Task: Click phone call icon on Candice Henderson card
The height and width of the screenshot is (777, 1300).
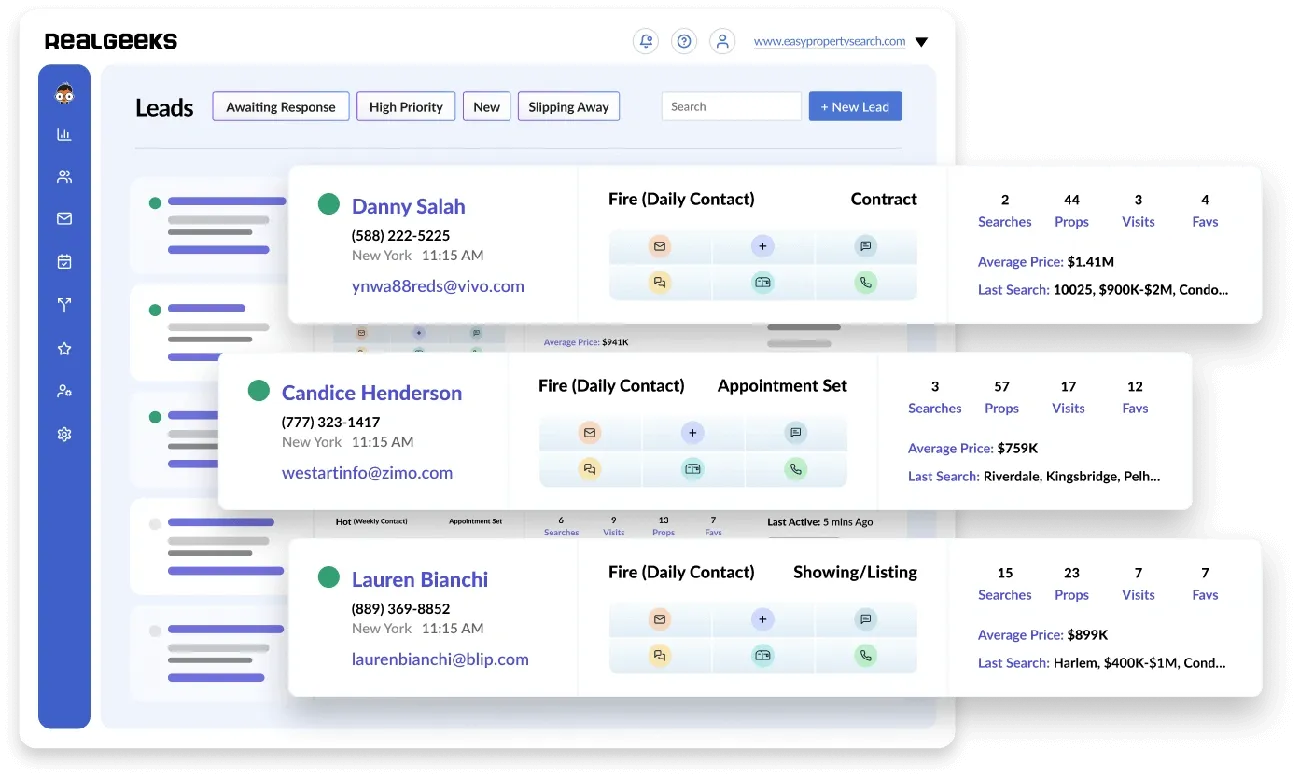Action: coord(796,469)
